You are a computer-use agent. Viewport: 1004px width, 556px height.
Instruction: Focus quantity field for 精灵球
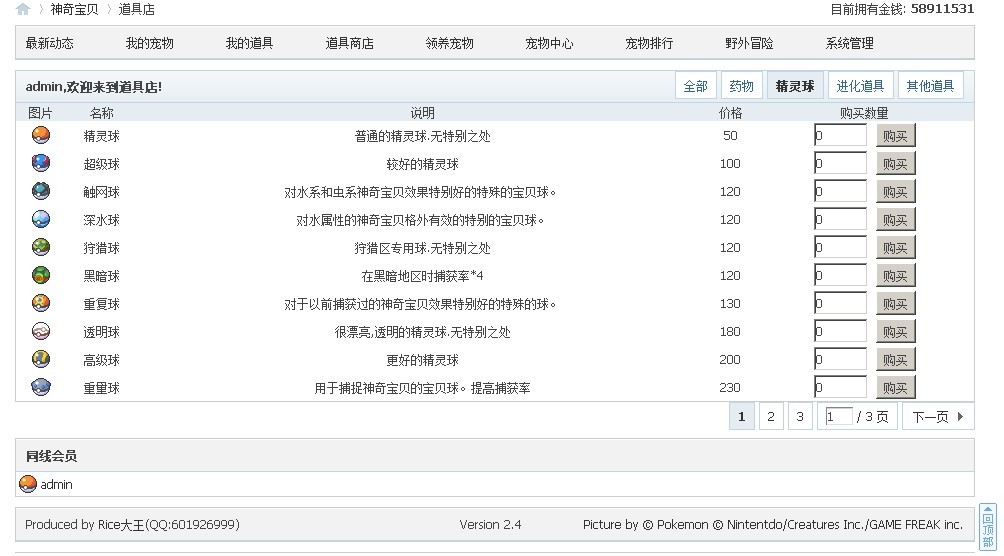[x=840, y=136]
